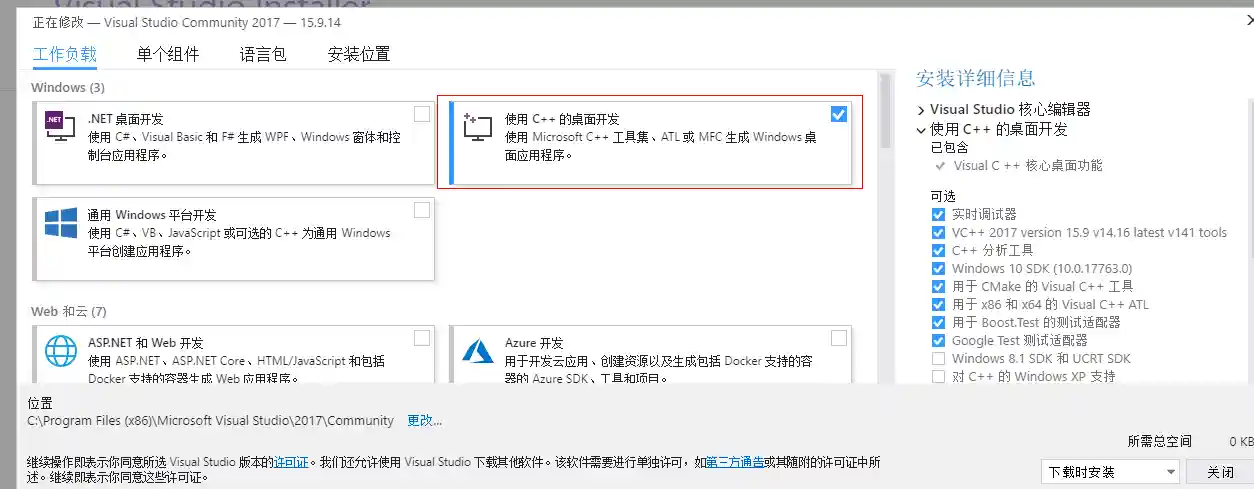Switch to the 工作负载 tab
The image size is (1254, 489).
click(64, 54)
